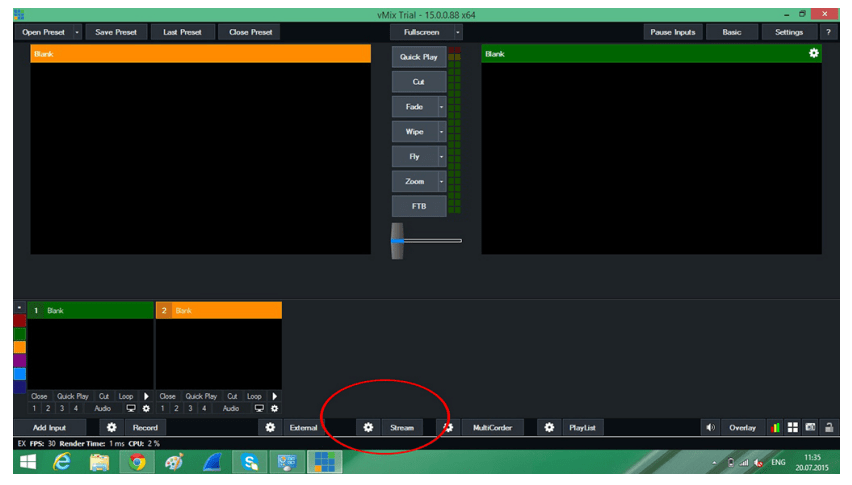
Task: Toggle Loop on input 2
Action: click(254, 396)
